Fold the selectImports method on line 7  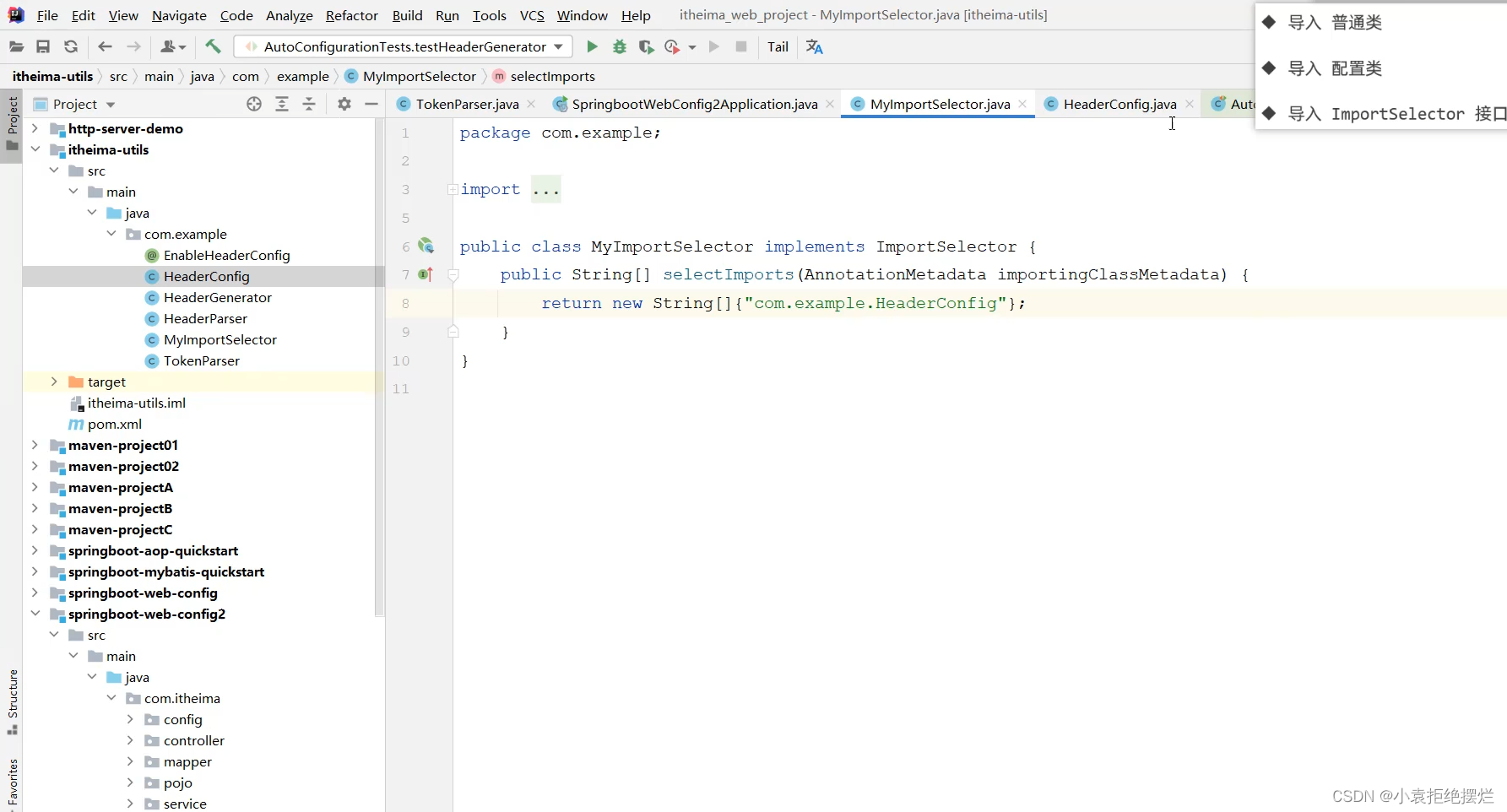[x=453, y=274]
